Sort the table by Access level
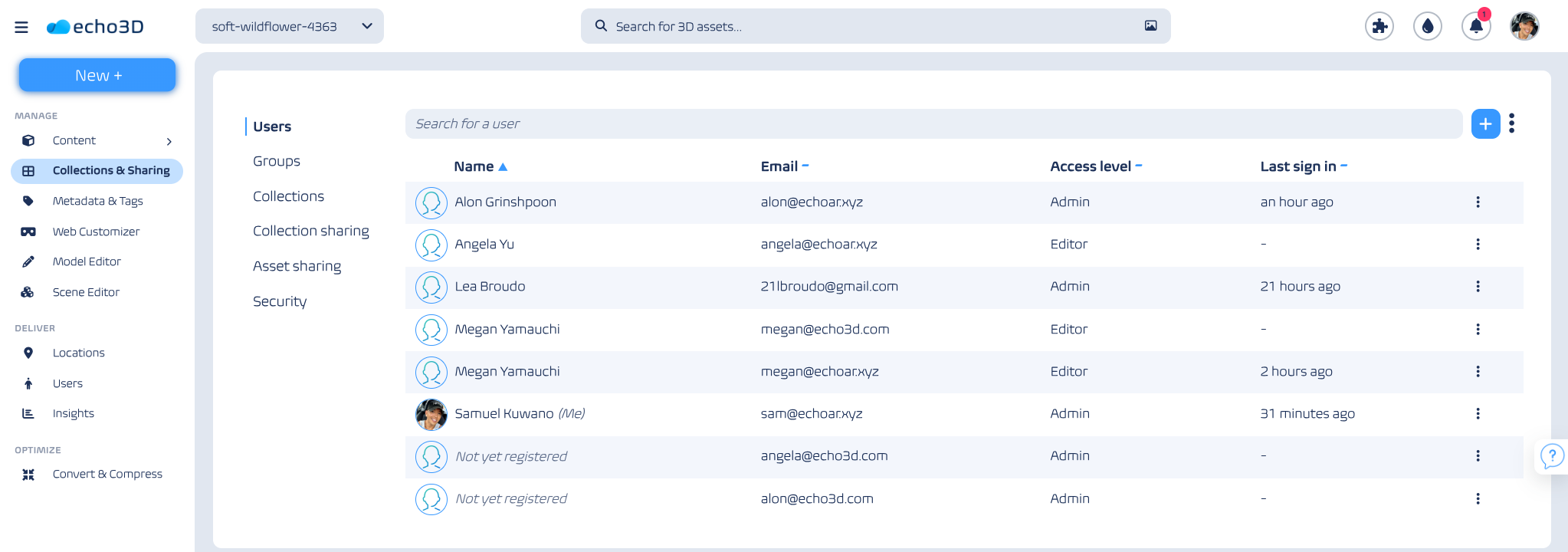This screenshot has height=552, width=1568. (1096, 166)
